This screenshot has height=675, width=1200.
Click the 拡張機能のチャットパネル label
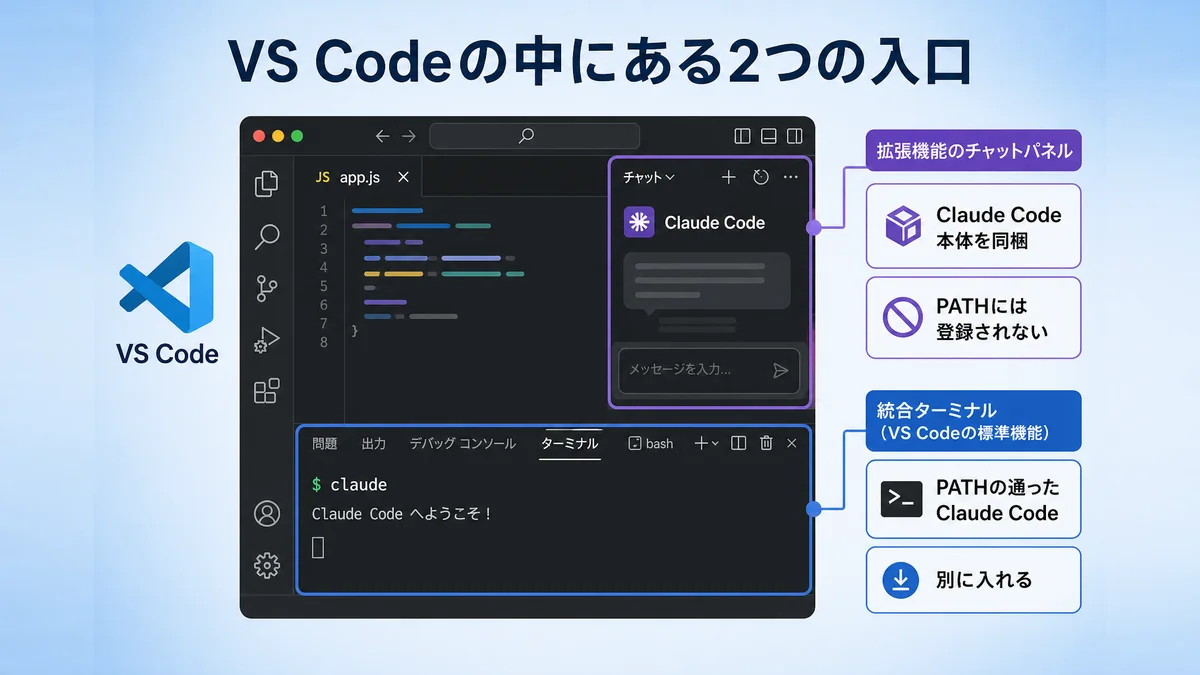[975, 151]
